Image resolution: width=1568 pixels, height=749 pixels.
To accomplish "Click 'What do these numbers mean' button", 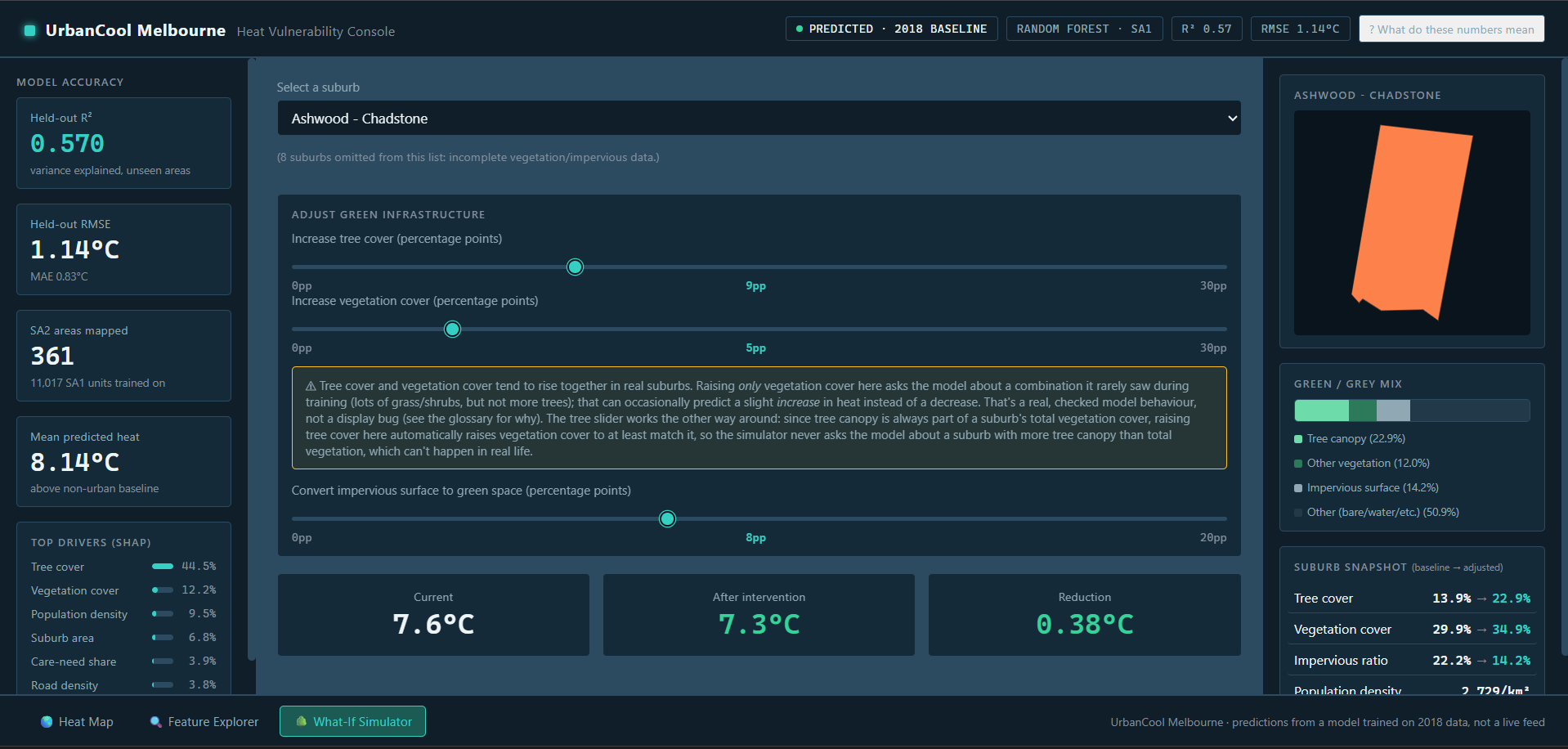I will 1452,29.
